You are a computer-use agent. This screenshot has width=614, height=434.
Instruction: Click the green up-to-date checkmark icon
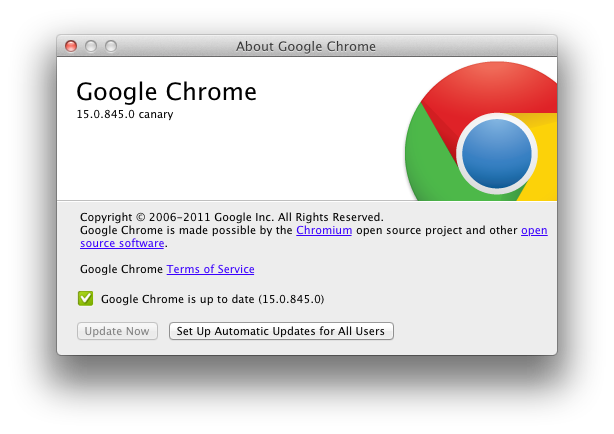86,298
